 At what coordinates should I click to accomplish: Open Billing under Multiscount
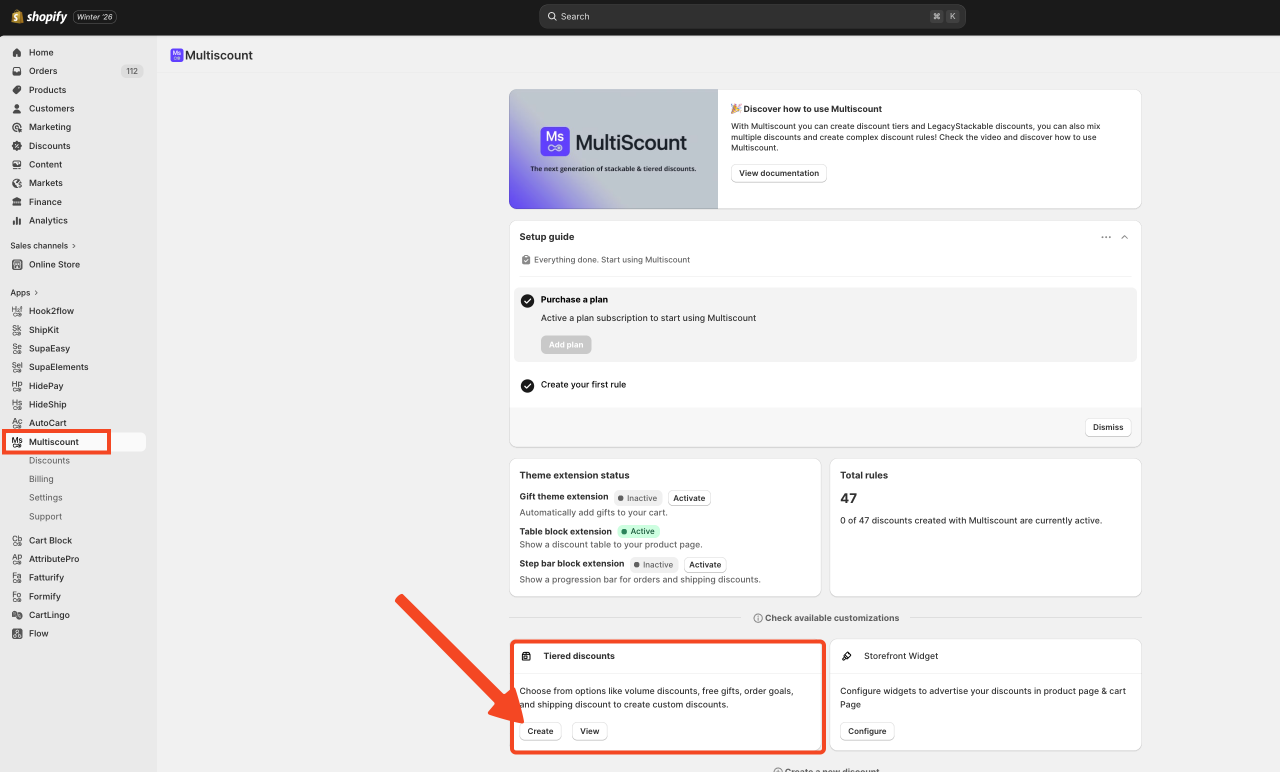tap(41, 479)
